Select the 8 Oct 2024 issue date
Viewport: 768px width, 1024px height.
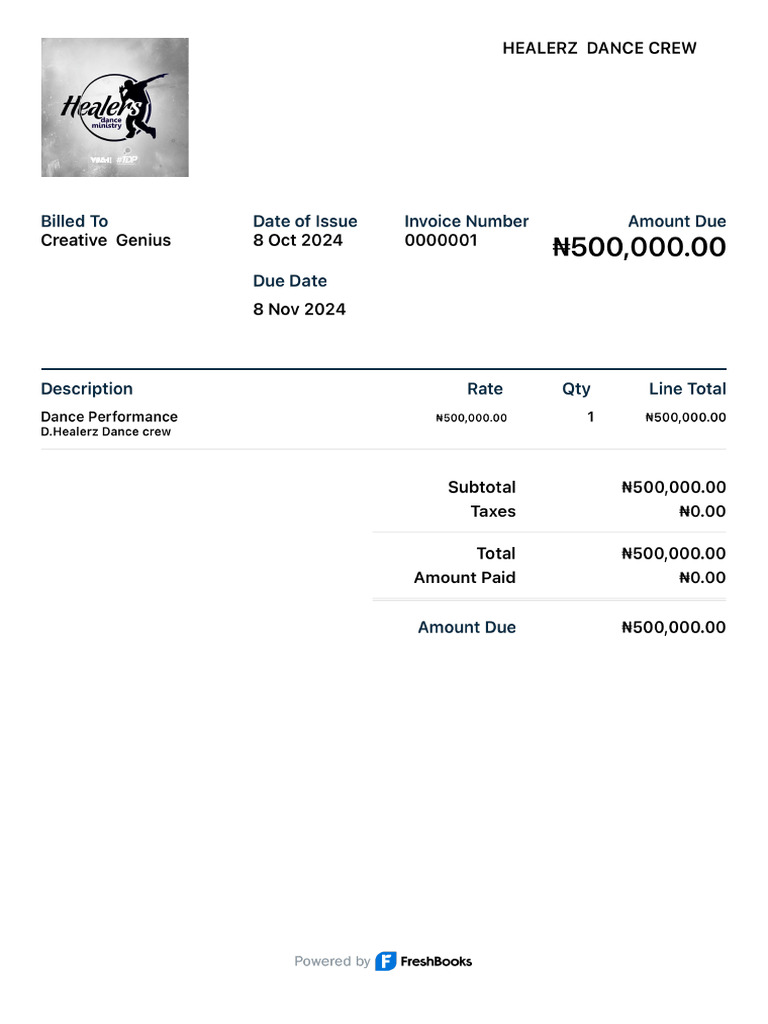298,240
